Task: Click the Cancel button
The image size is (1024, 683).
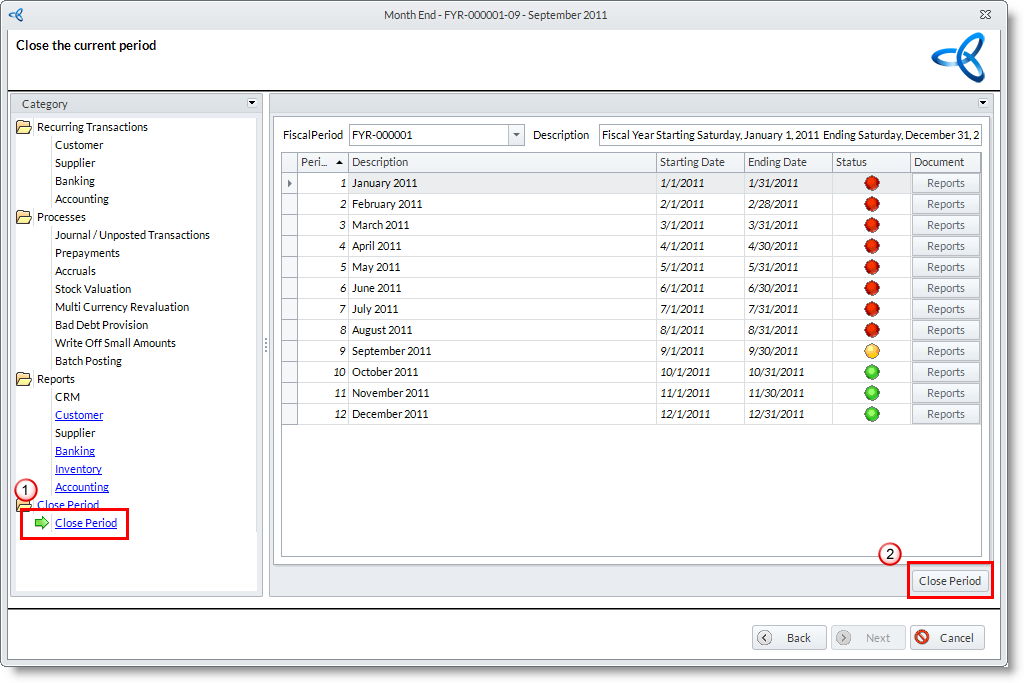Action: pos(947,638)
